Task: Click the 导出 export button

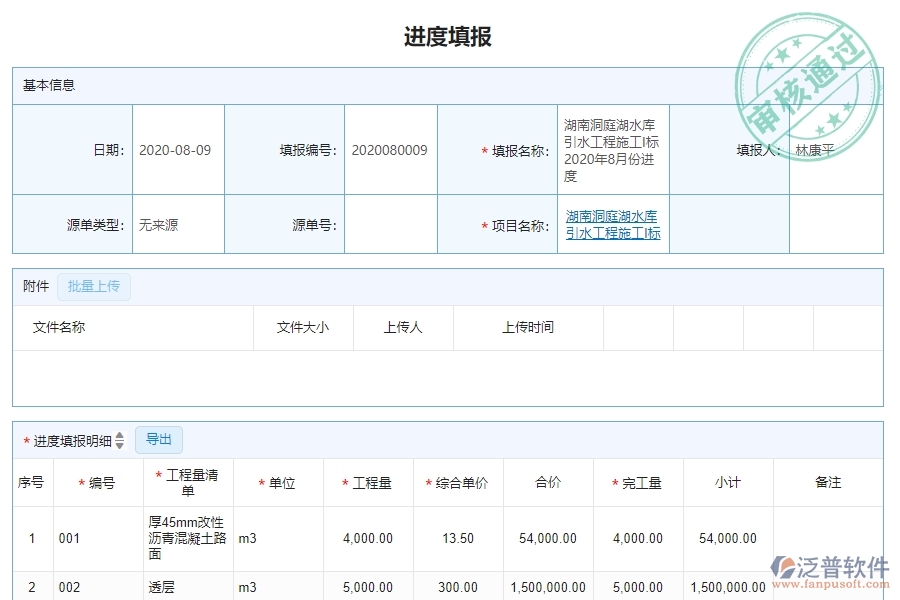Action: 158,439
